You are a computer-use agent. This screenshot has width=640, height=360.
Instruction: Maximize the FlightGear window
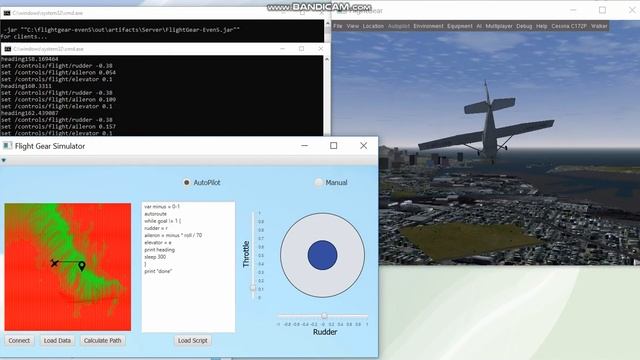coord(602,10)
